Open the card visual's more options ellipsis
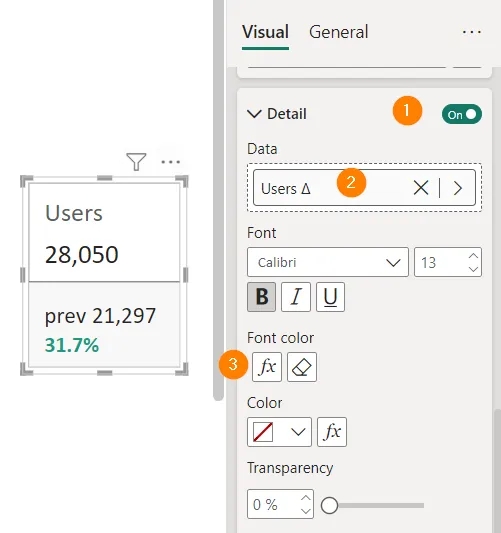 (171, 162)
